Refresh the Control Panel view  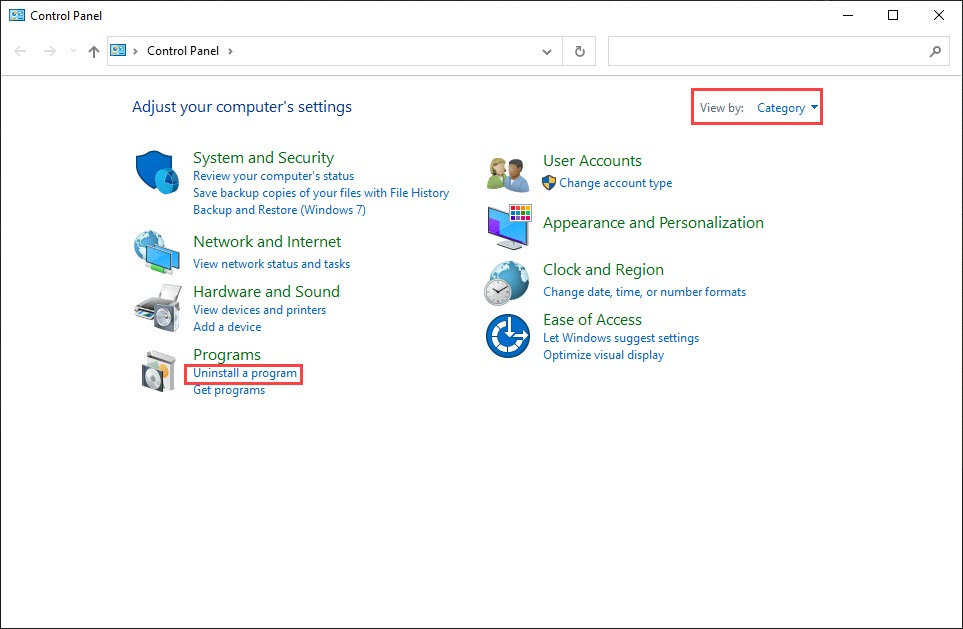pos(580,52)
